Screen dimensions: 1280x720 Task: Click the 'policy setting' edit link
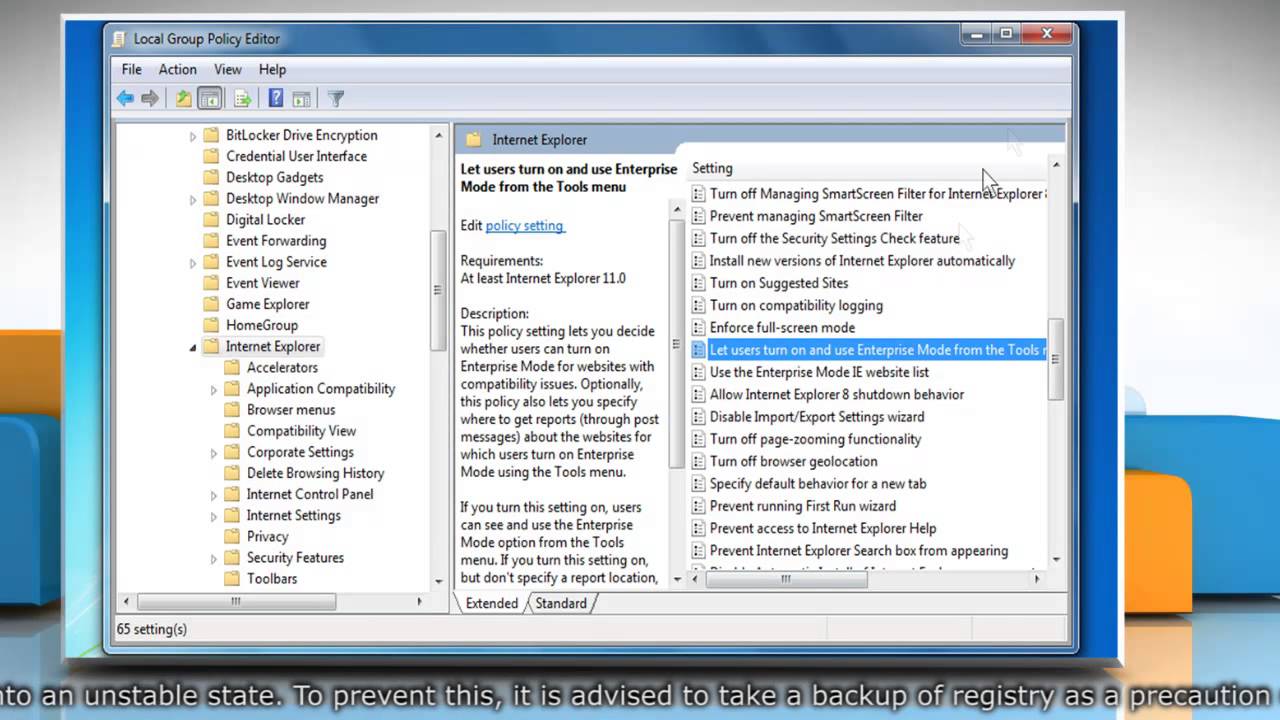(525, 226)
